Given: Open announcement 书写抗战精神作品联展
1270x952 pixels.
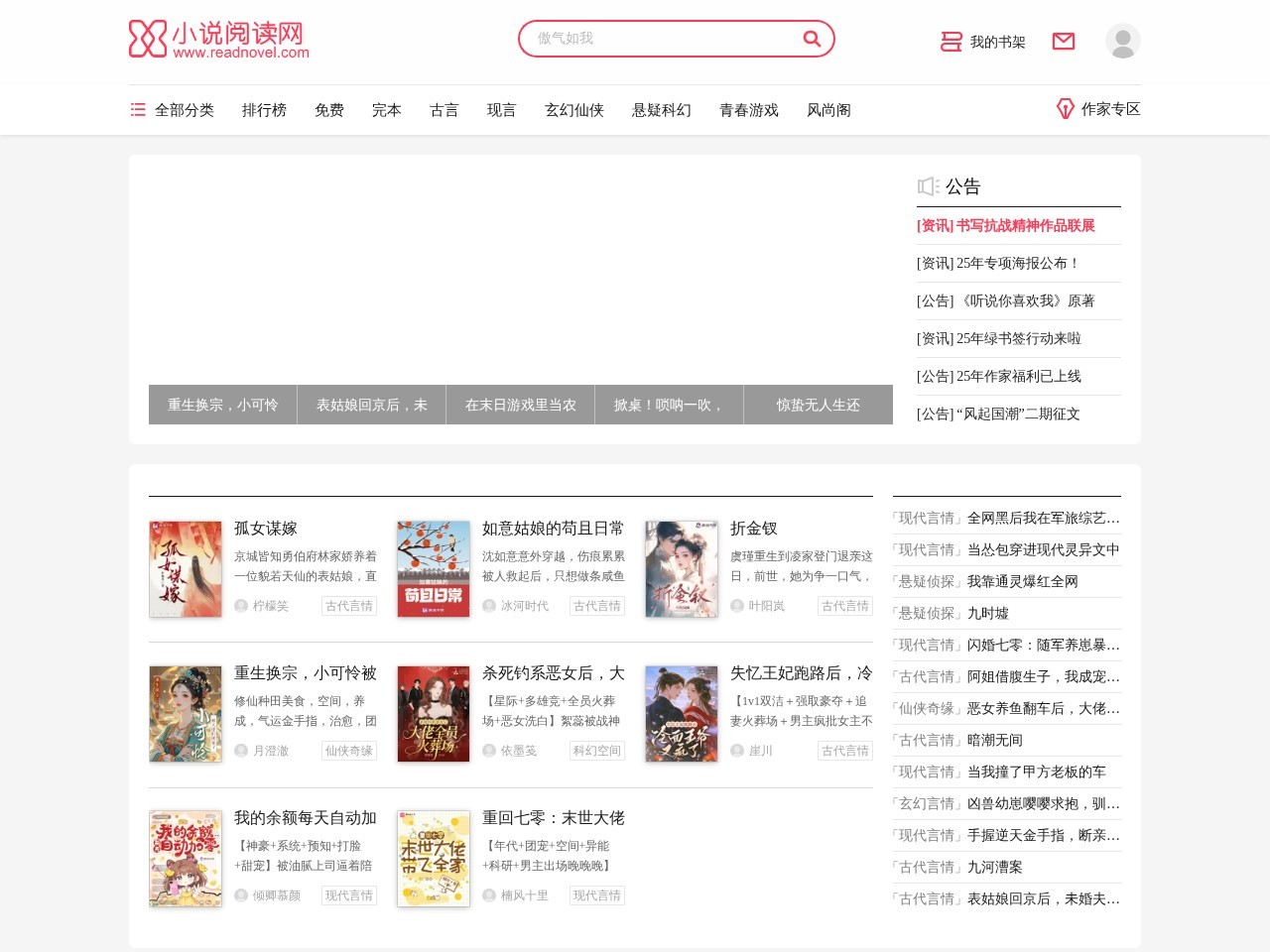Looking at the screenshot, I should pos(1005,225).
